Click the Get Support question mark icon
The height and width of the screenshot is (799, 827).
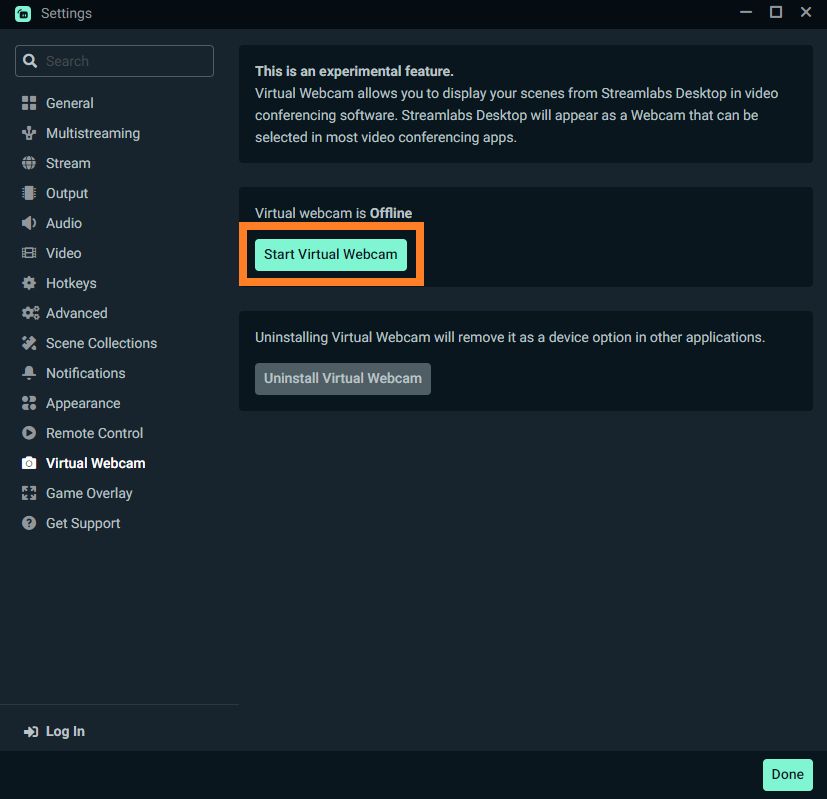[29, 523]
